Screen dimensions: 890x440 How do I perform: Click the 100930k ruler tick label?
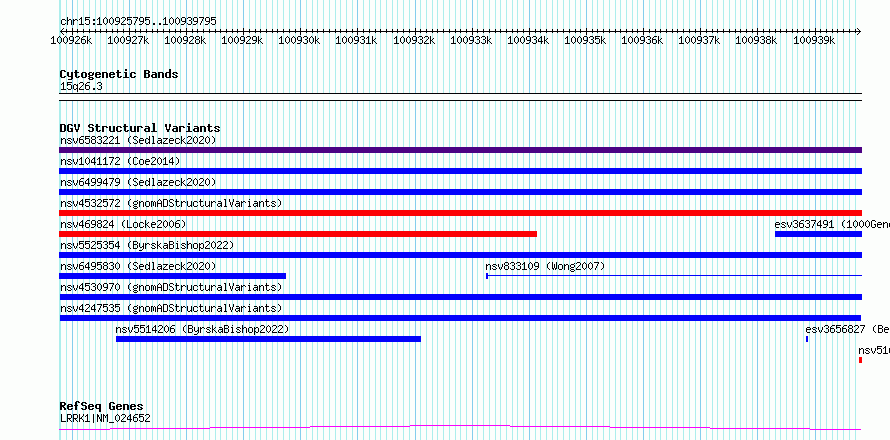[299, 40]
